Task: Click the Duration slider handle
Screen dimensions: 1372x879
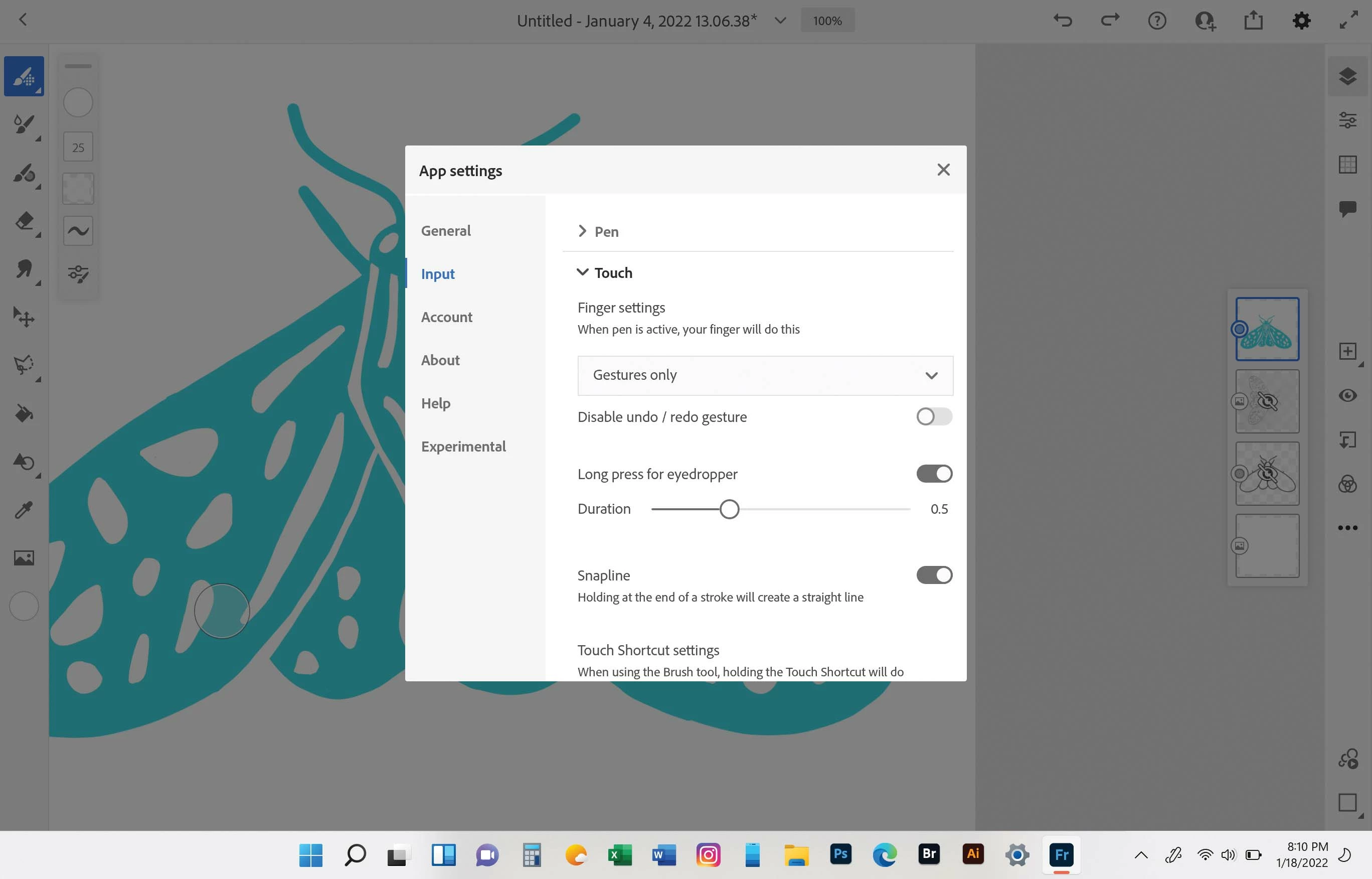Action: tap(729, 509)
